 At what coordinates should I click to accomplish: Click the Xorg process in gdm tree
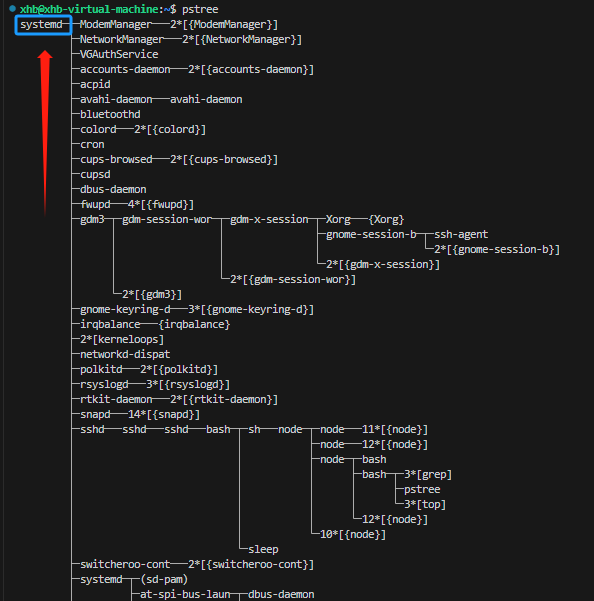click(x=338, y=219)
